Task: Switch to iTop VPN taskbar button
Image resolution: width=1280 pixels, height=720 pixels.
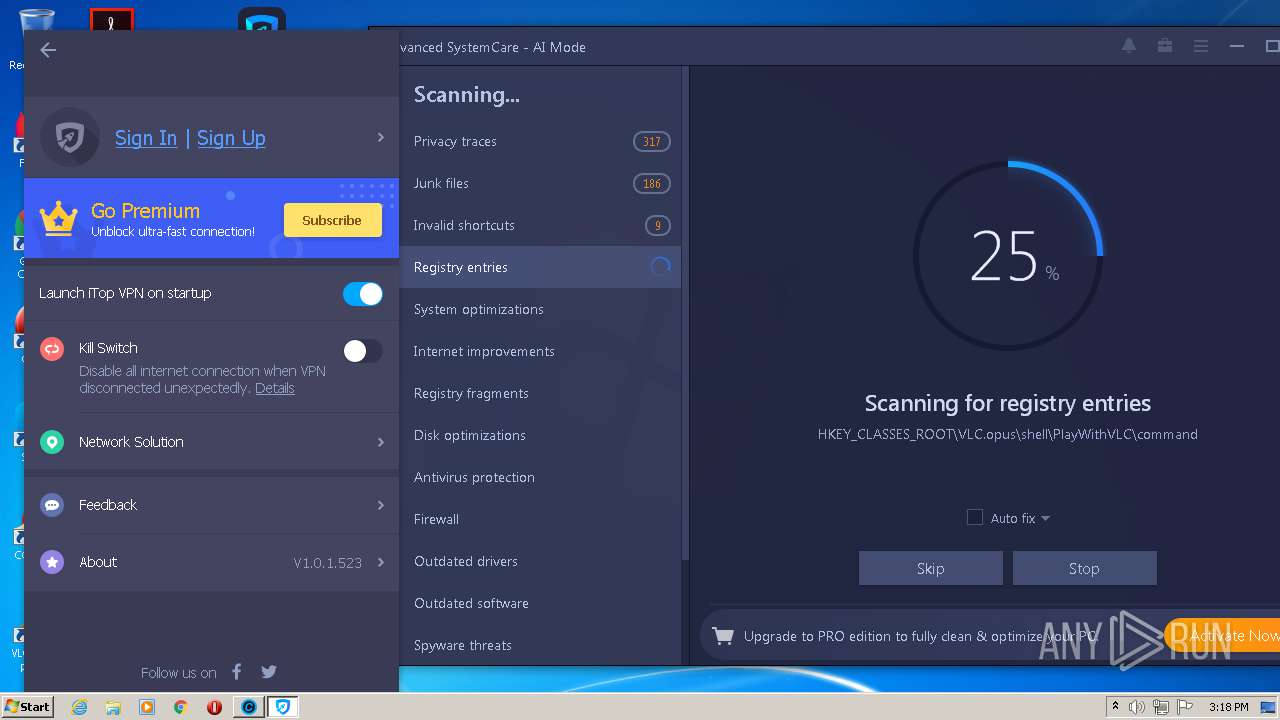Action: click(x=283, y=707)
